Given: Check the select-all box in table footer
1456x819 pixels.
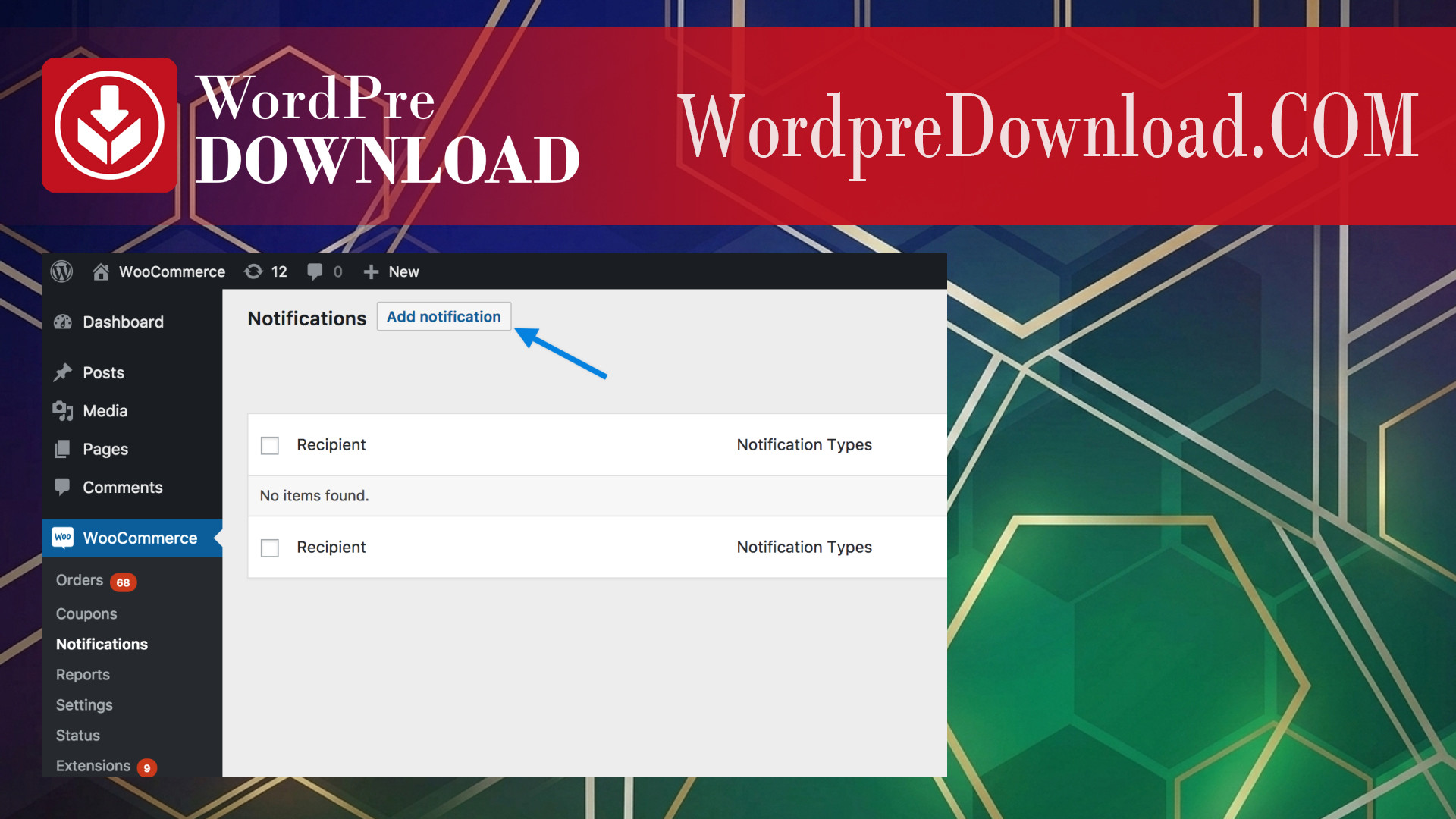Looking at the screenshot, I should [x=270, y=548].
